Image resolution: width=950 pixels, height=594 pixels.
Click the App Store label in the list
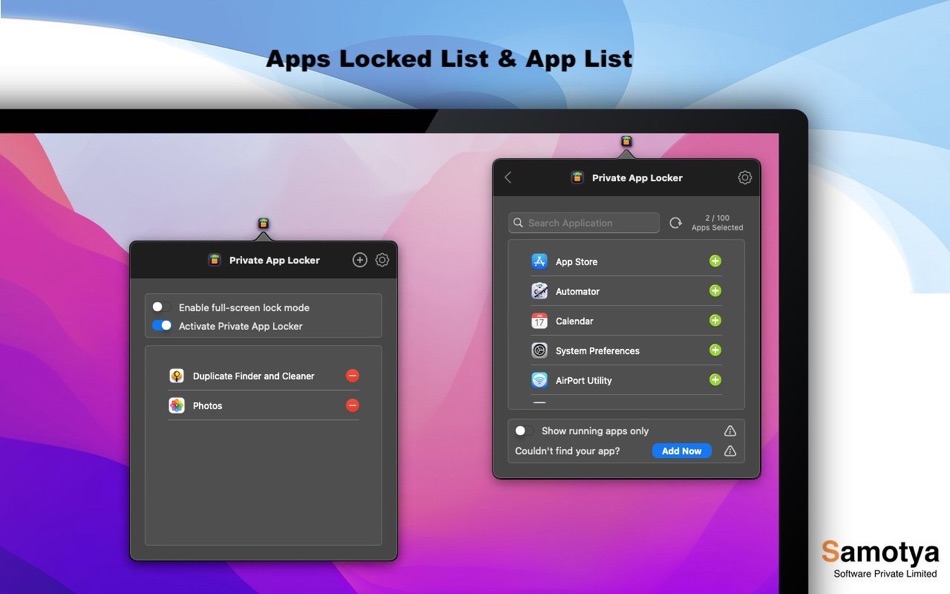[576, 262]
